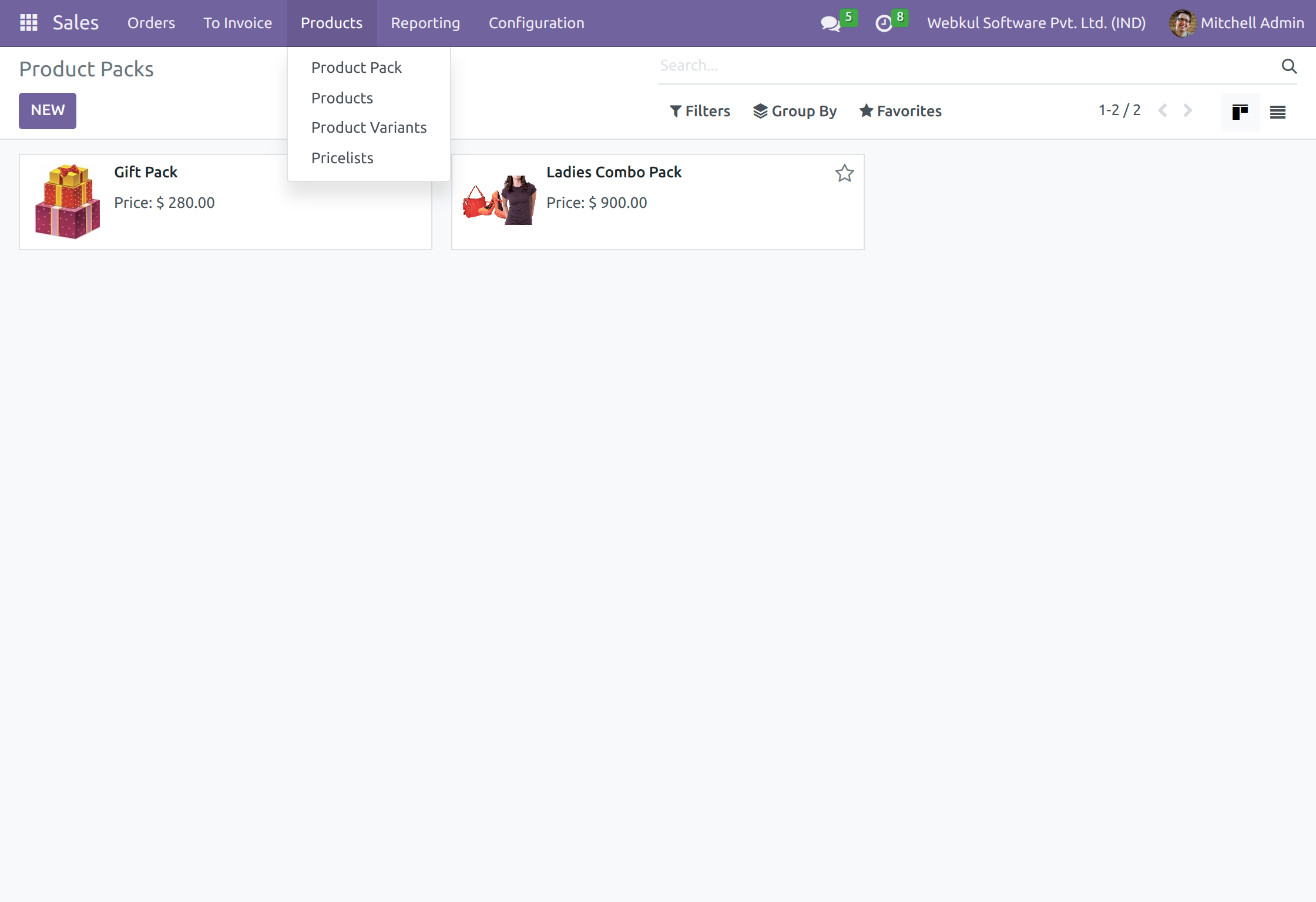Apply Filters to the product packs
The width and height of the screenshot is (1316, 902).
point(700,111)
